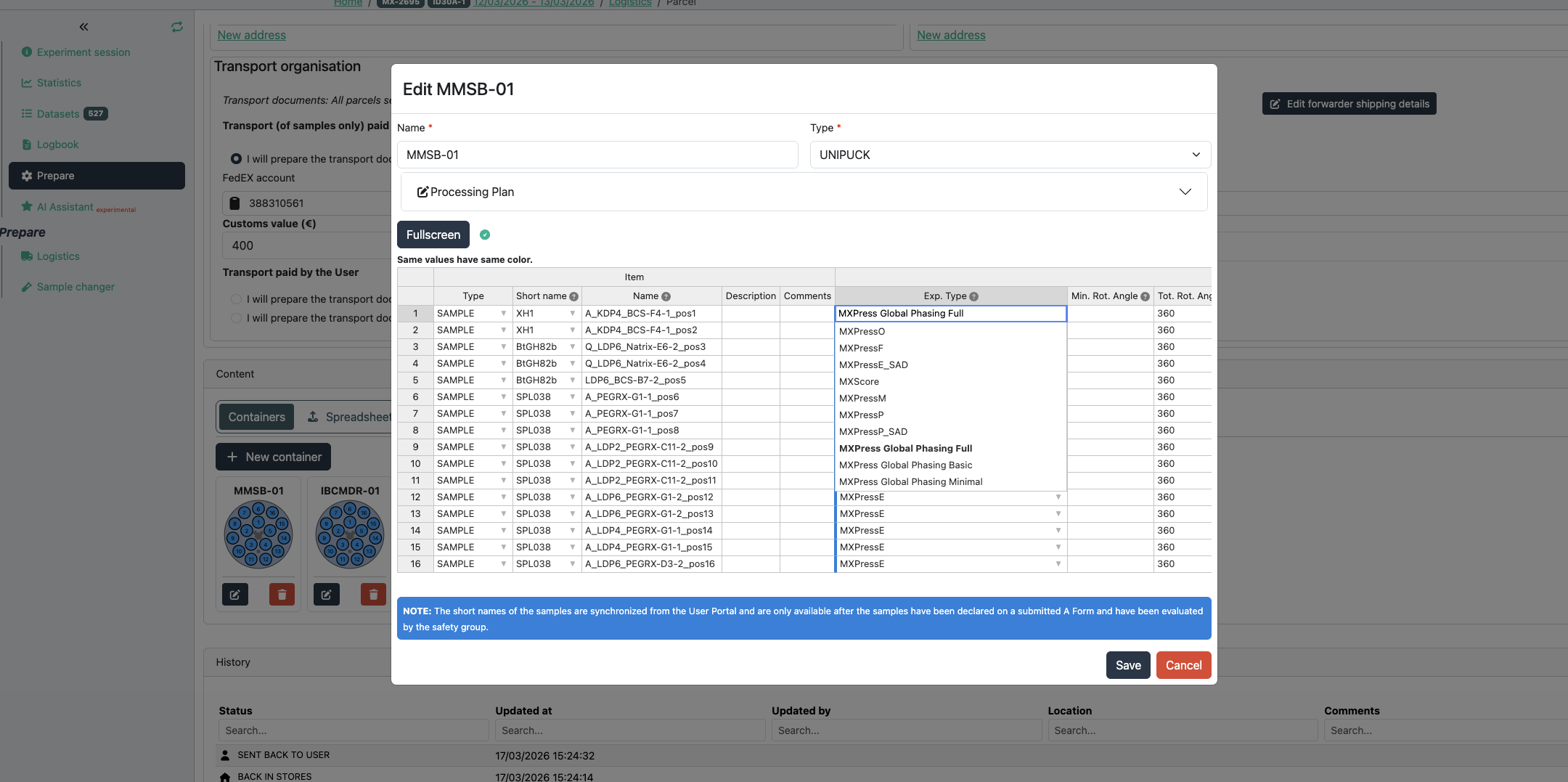The width and height of the screenshot is (1568, 782).
Task: Click the edit pencil icon under MMSB-01
Action: click(234, 594)
